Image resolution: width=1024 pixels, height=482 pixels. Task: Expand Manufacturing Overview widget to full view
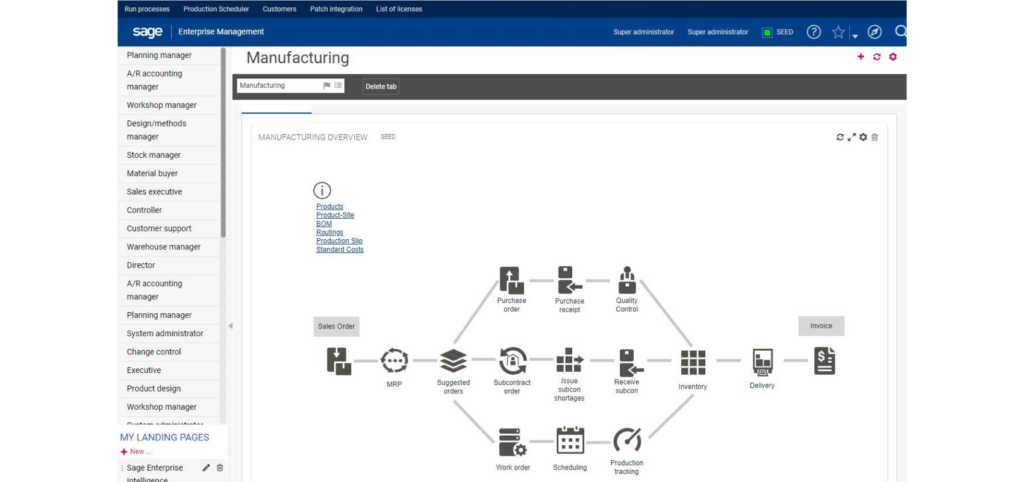click(852, 137)
